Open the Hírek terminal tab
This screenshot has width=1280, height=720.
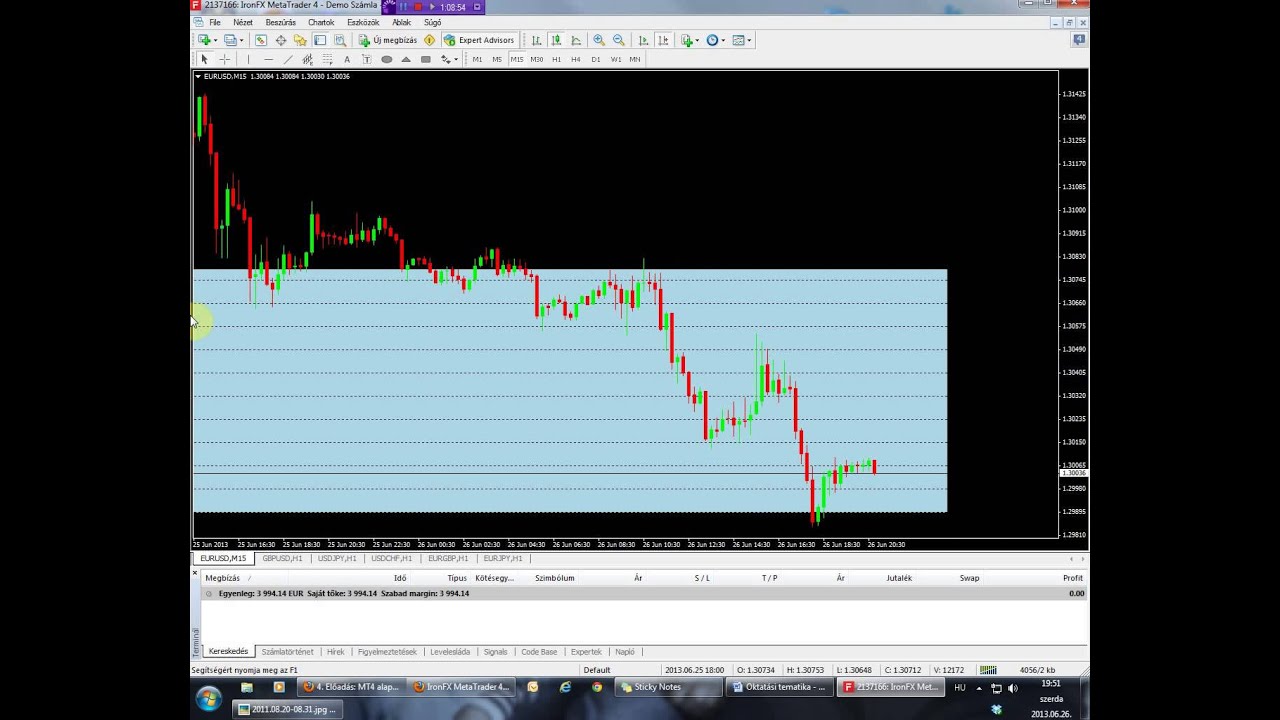pos(335,651)
